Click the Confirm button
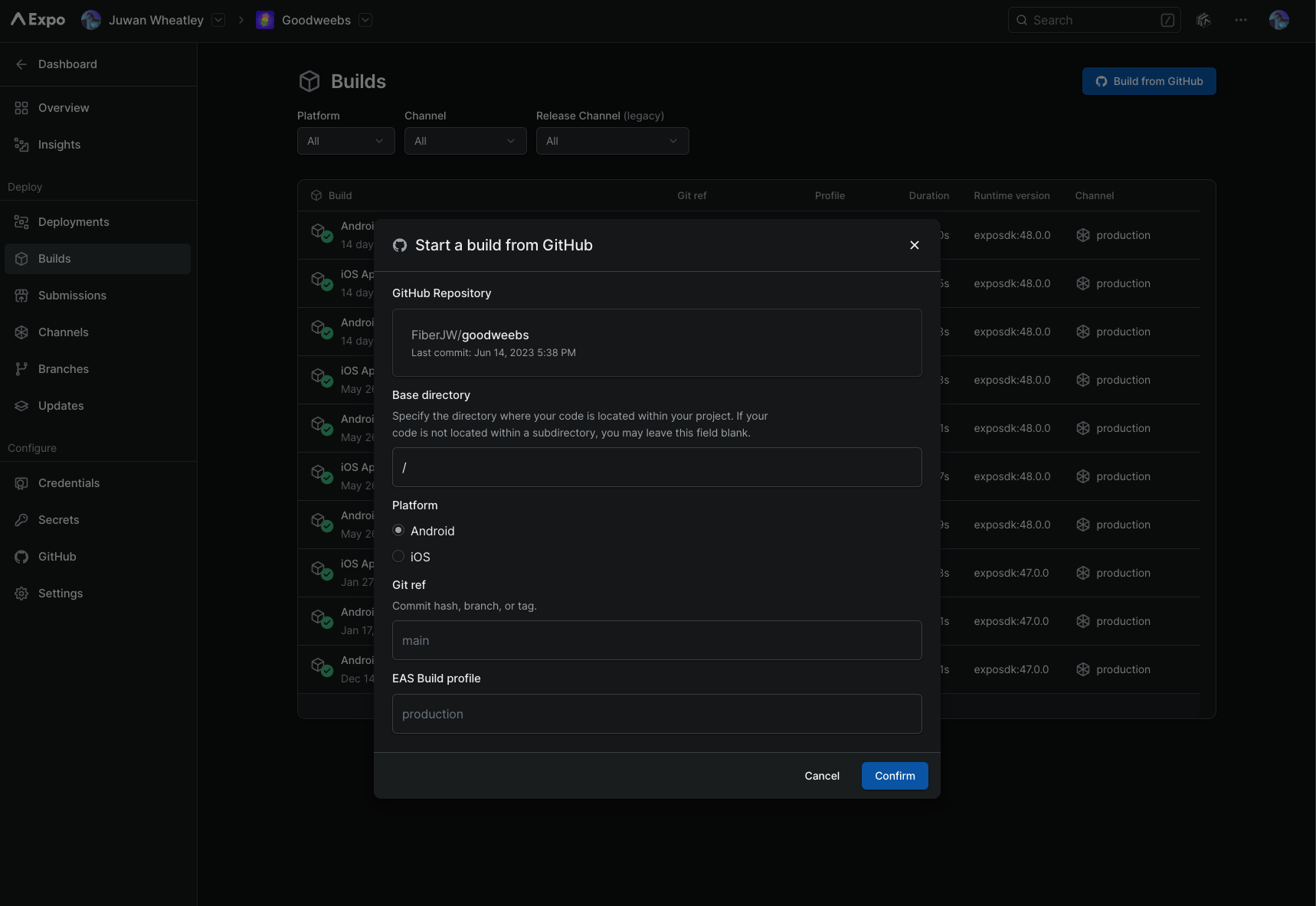This screenshot has height=906, width=1316. point(895,776)
